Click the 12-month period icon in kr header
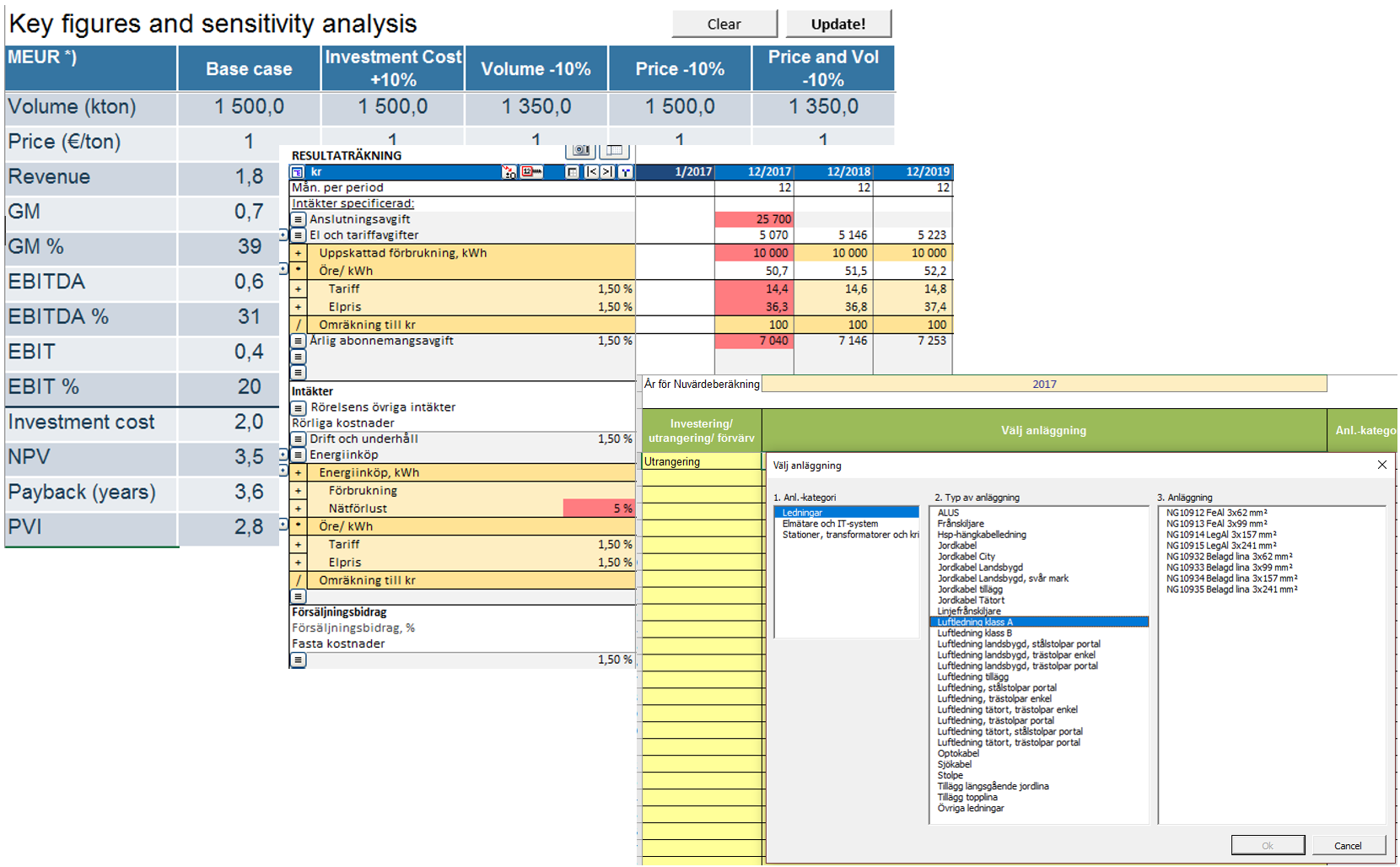This screenshot has height=867, width=1400. [531, 172]
